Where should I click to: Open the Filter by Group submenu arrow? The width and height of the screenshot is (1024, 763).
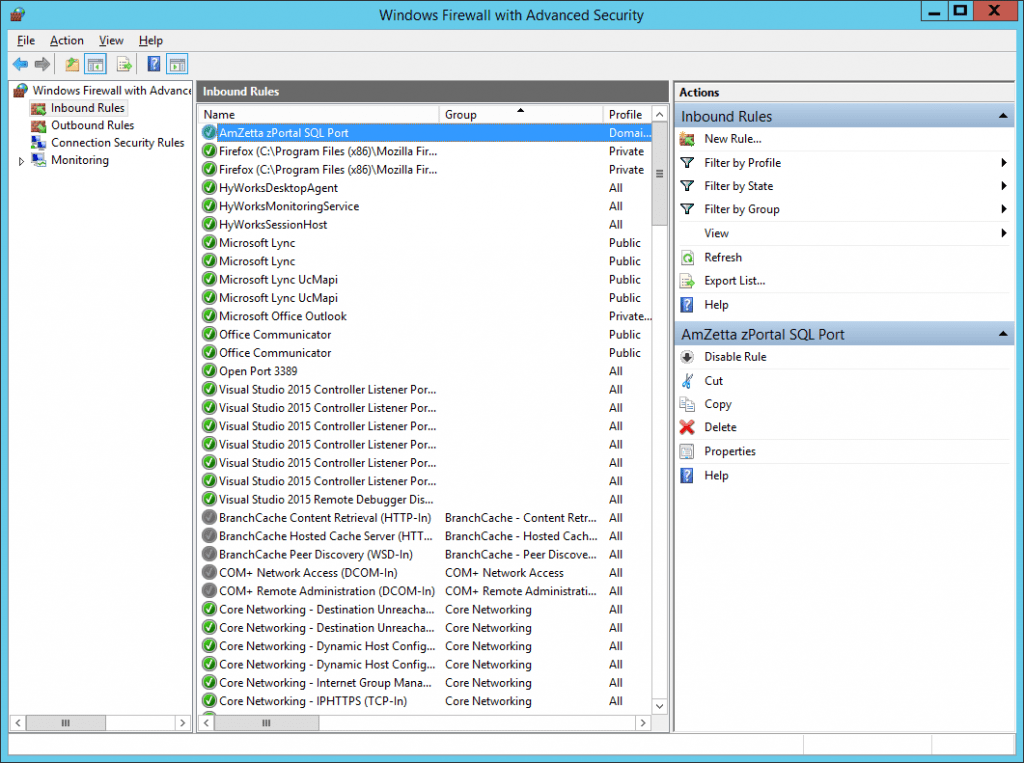[1004, 209]
